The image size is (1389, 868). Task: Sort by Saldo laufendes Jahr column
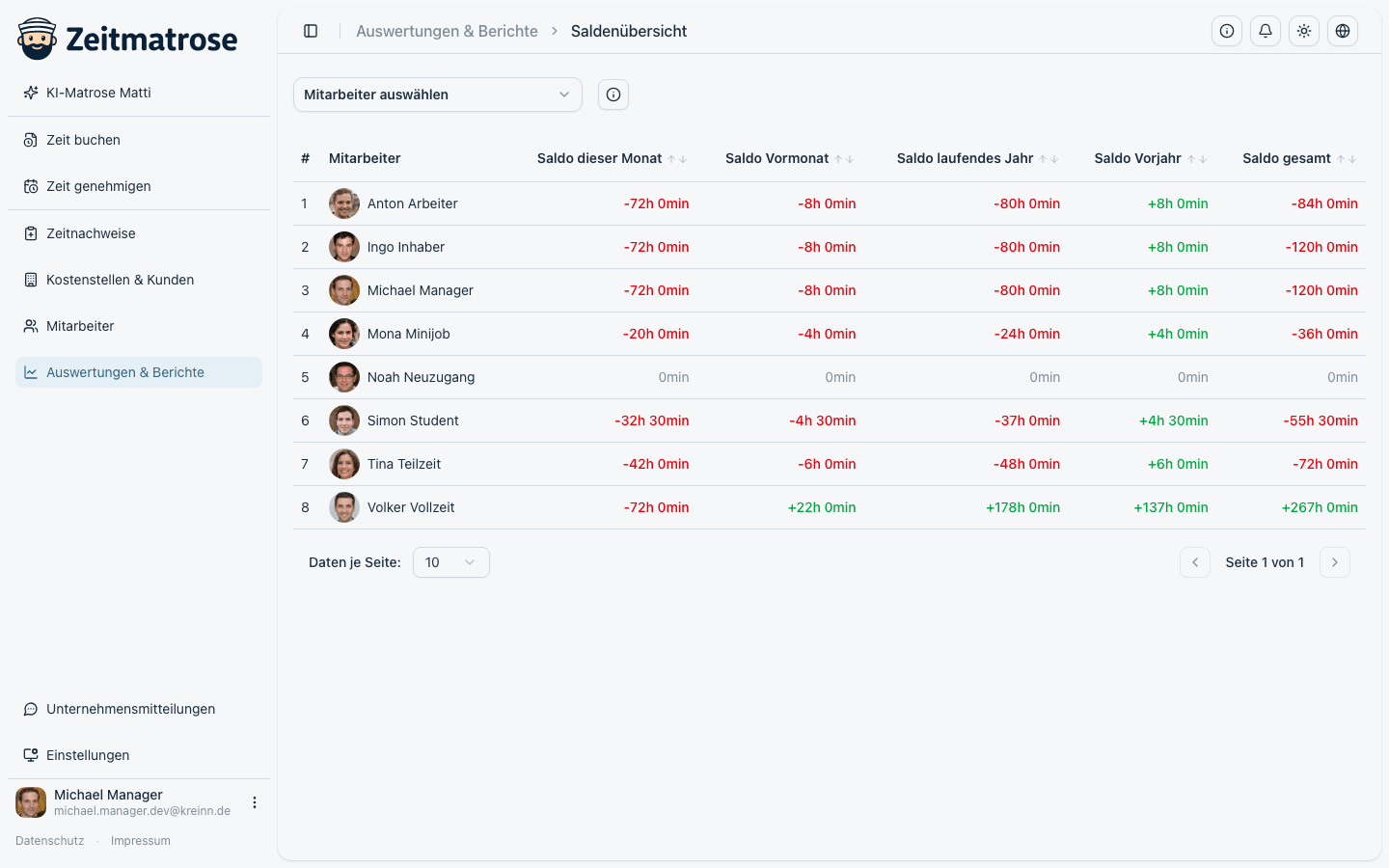(x=978, y=158)
